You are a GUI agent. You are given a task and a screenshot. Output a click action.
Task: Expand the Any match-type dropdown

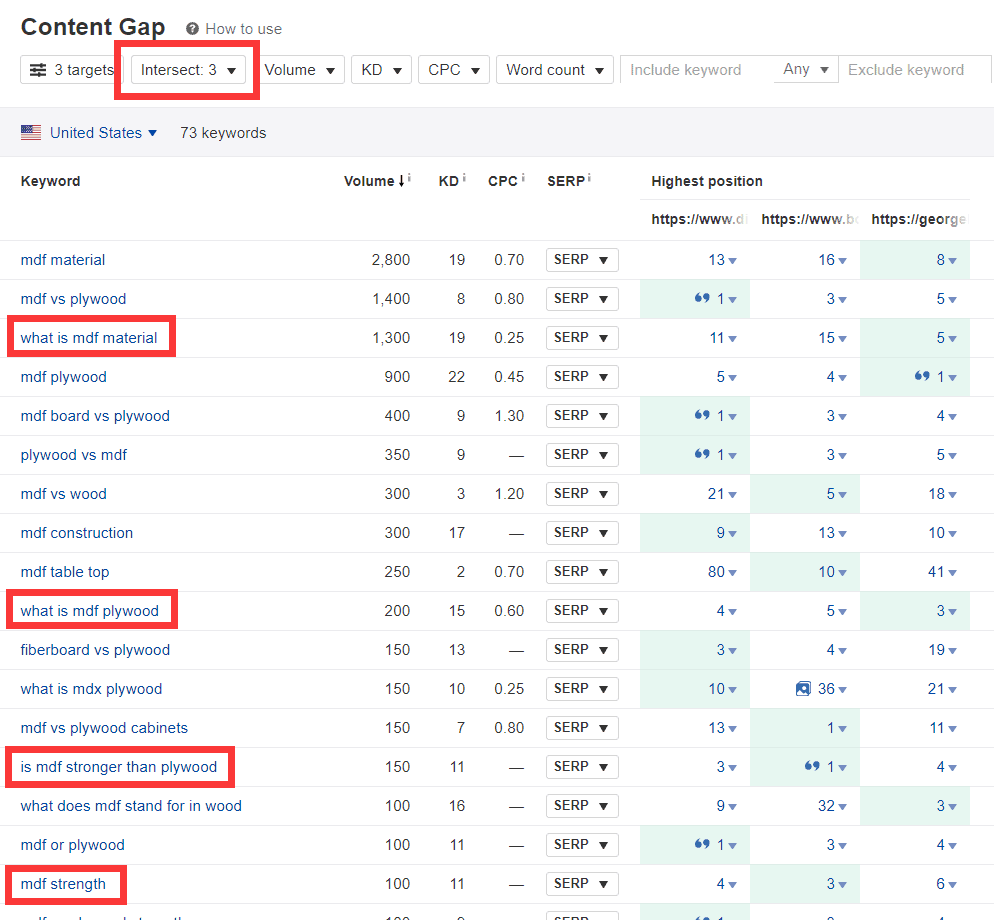point(806,70)
